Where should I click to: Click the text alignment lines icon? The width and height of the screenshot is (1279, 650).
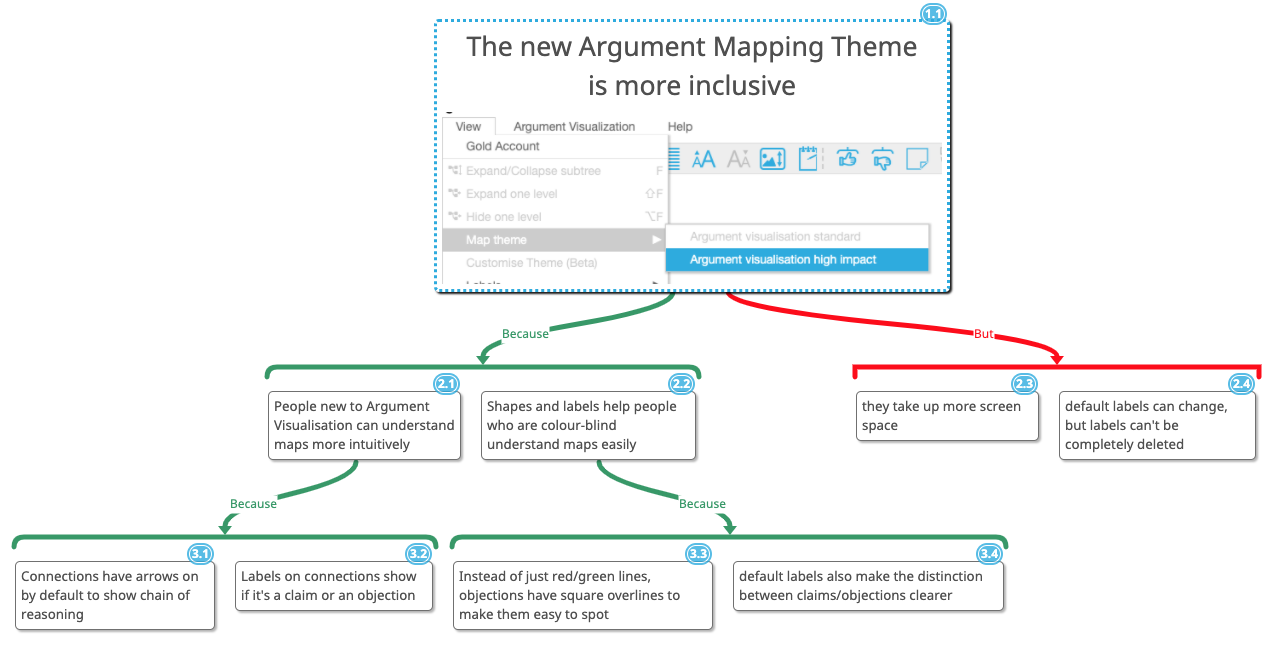[x=673, y=158]
